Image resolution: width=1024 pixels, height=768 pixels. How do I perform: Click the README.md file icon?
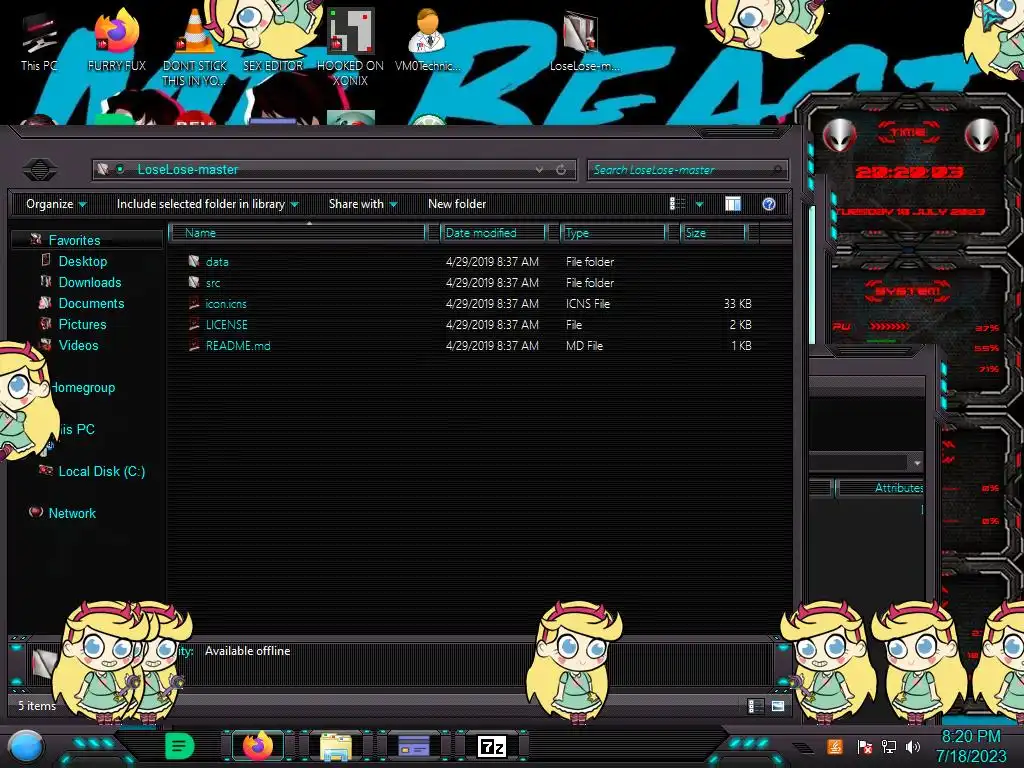click(194, 345)
